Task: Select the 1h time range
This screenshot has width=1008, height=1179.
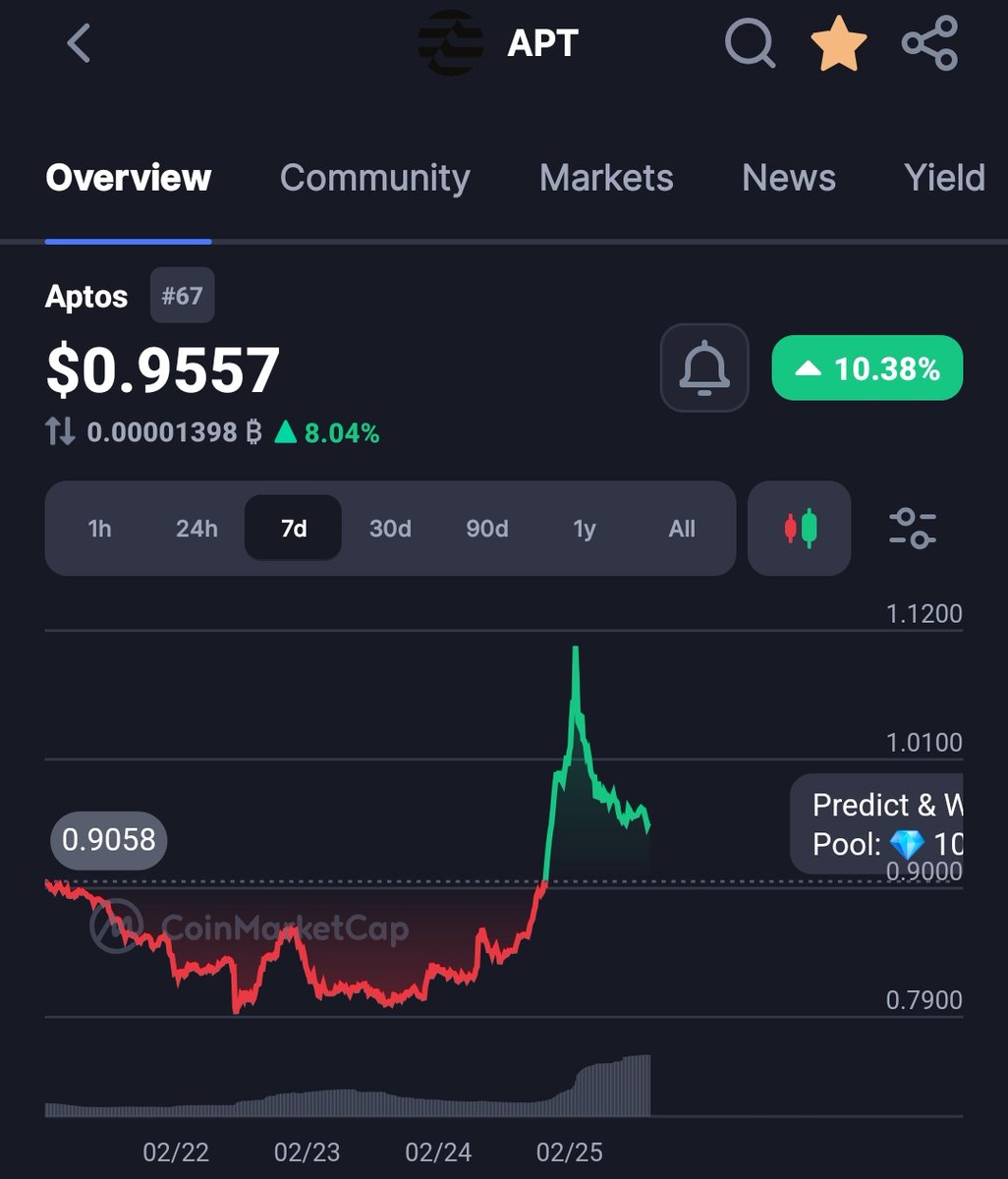Action: point(99,529)
